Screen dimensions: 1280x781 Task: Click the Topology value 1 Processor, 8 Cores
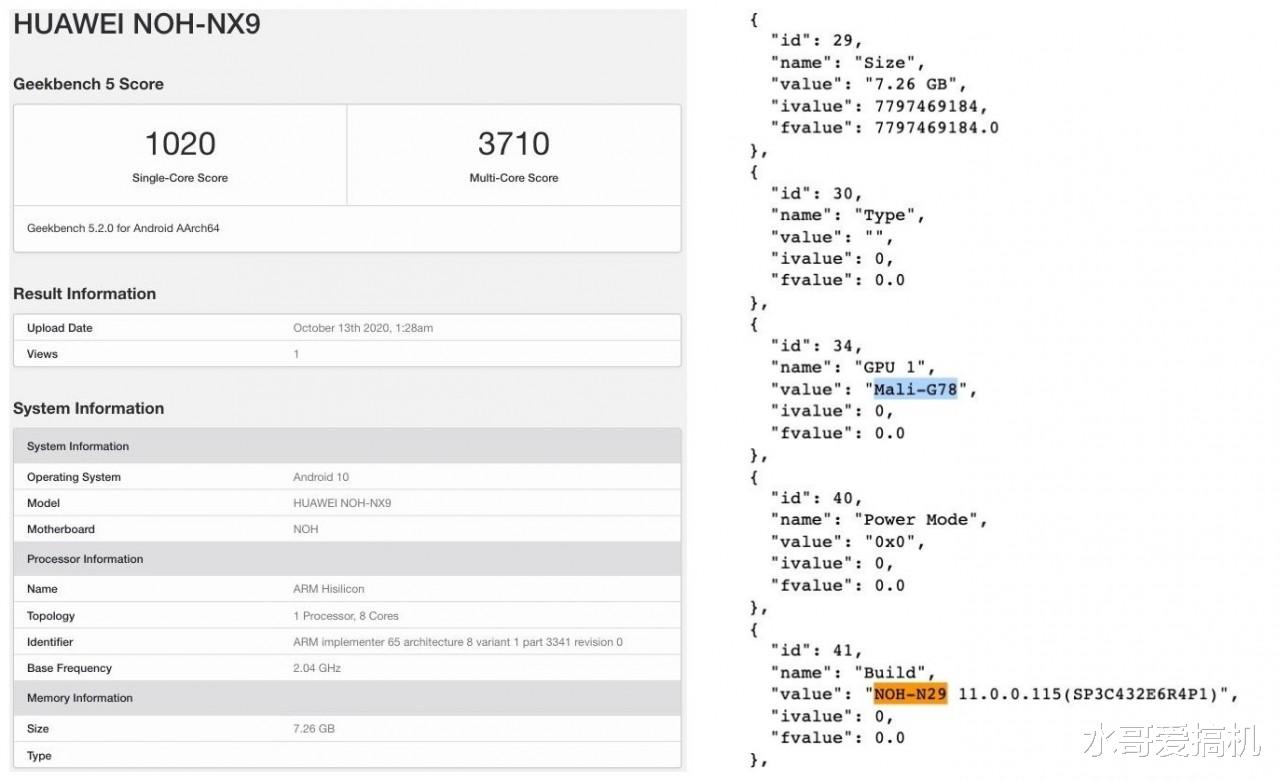346,616
